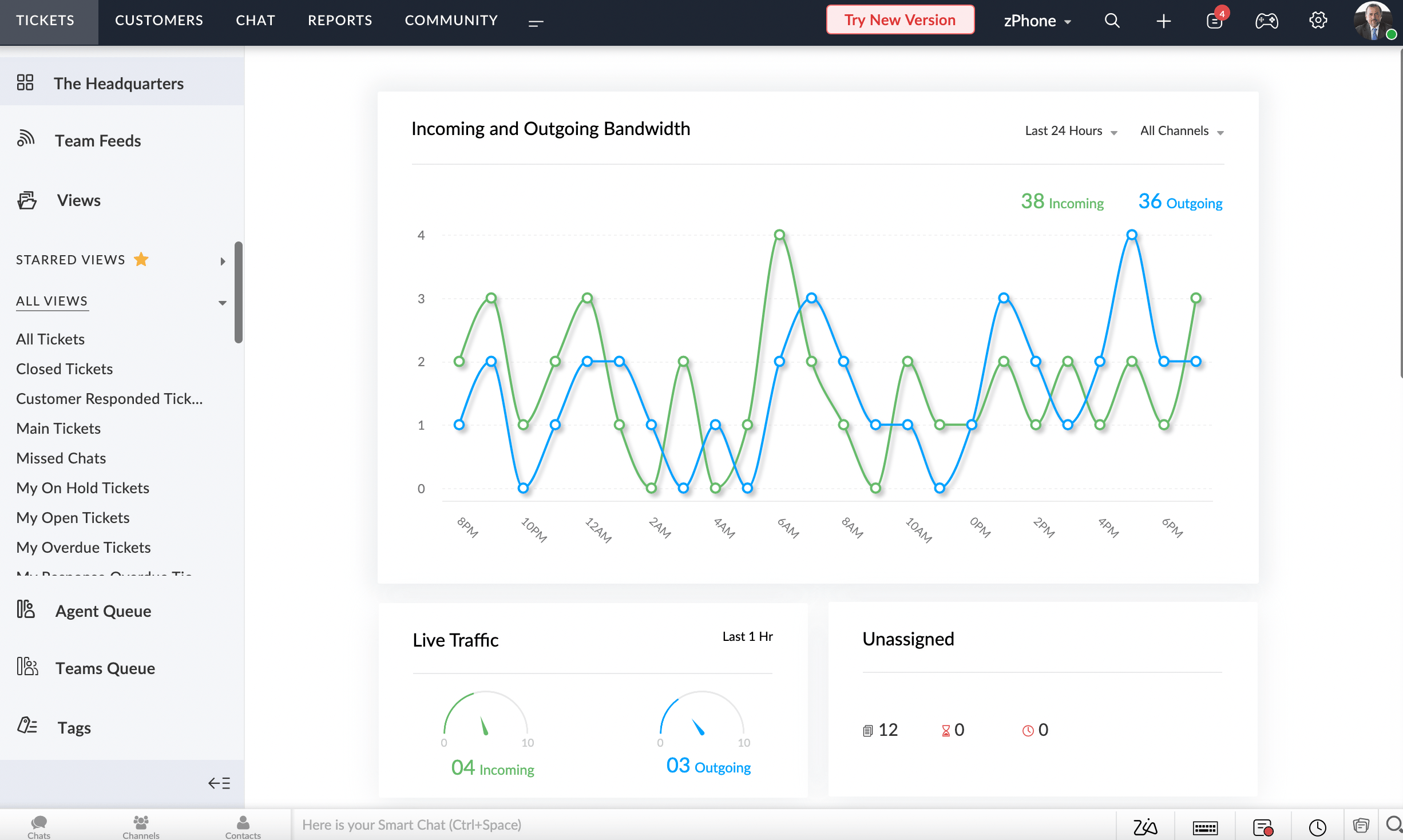Click Last 1 Hr label

pos(747,636)
